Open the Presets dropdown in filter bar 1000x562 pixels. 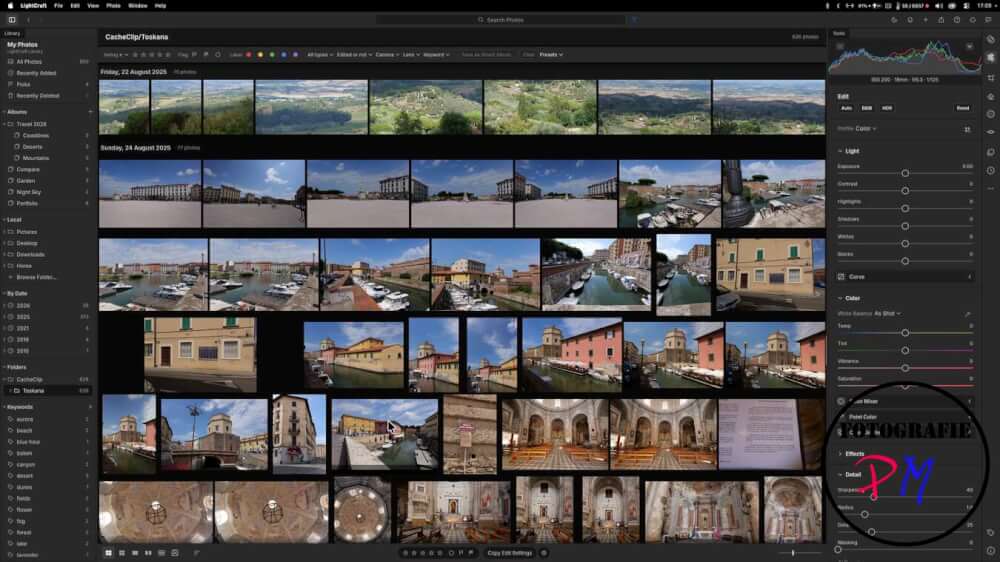[551, 55]
